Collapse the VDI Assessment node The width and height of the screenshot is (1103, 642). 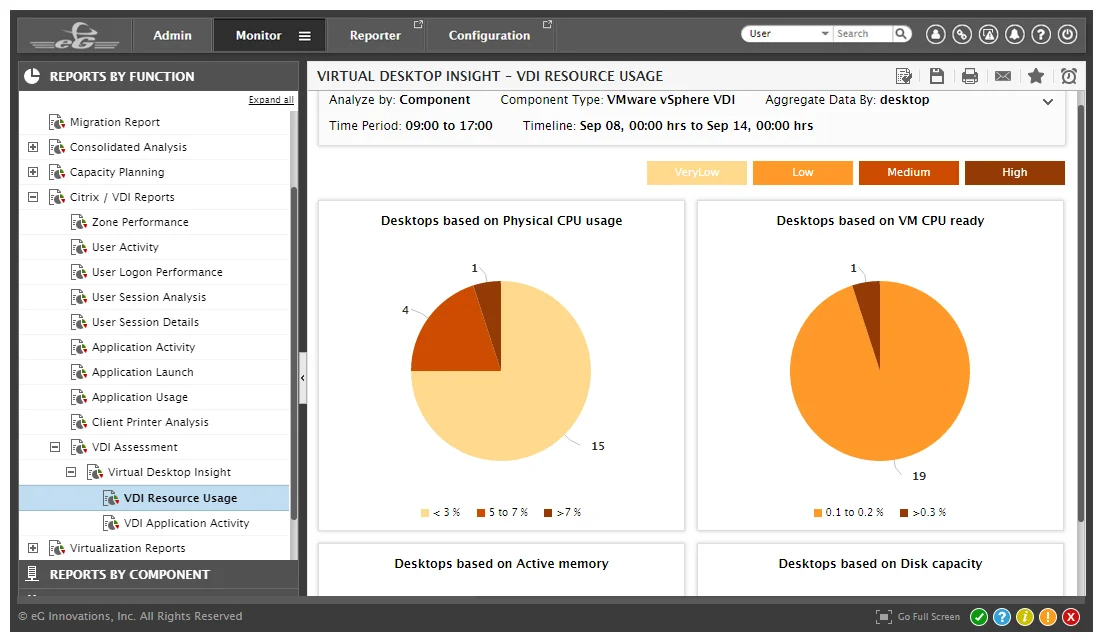tap(55, 447)
